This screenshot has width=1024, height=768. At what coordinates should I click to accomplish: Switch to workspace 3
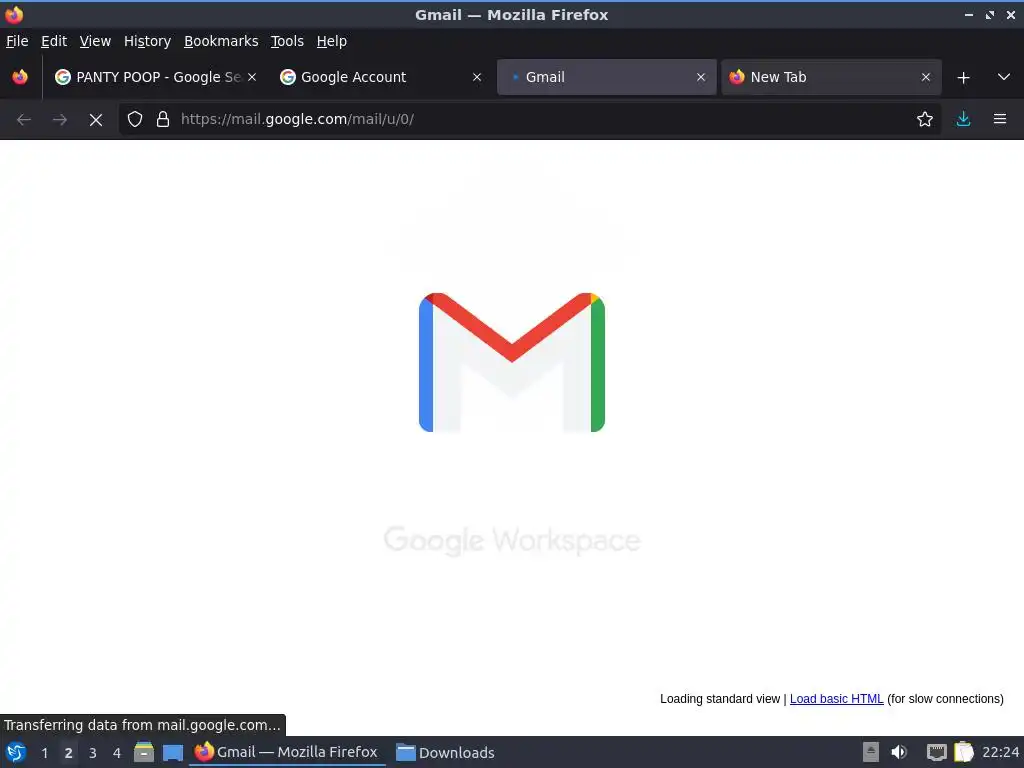click(93, 753)
